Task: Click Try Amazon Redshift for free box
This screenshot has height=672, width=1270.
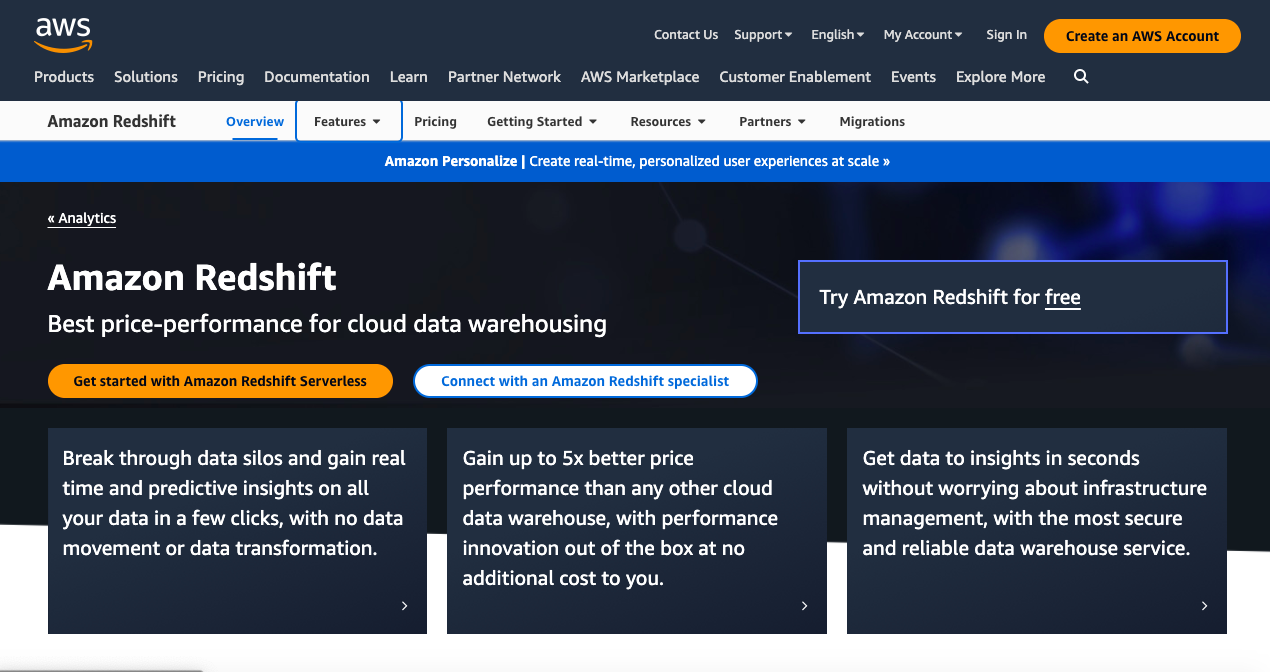Action: [1012, 297]
